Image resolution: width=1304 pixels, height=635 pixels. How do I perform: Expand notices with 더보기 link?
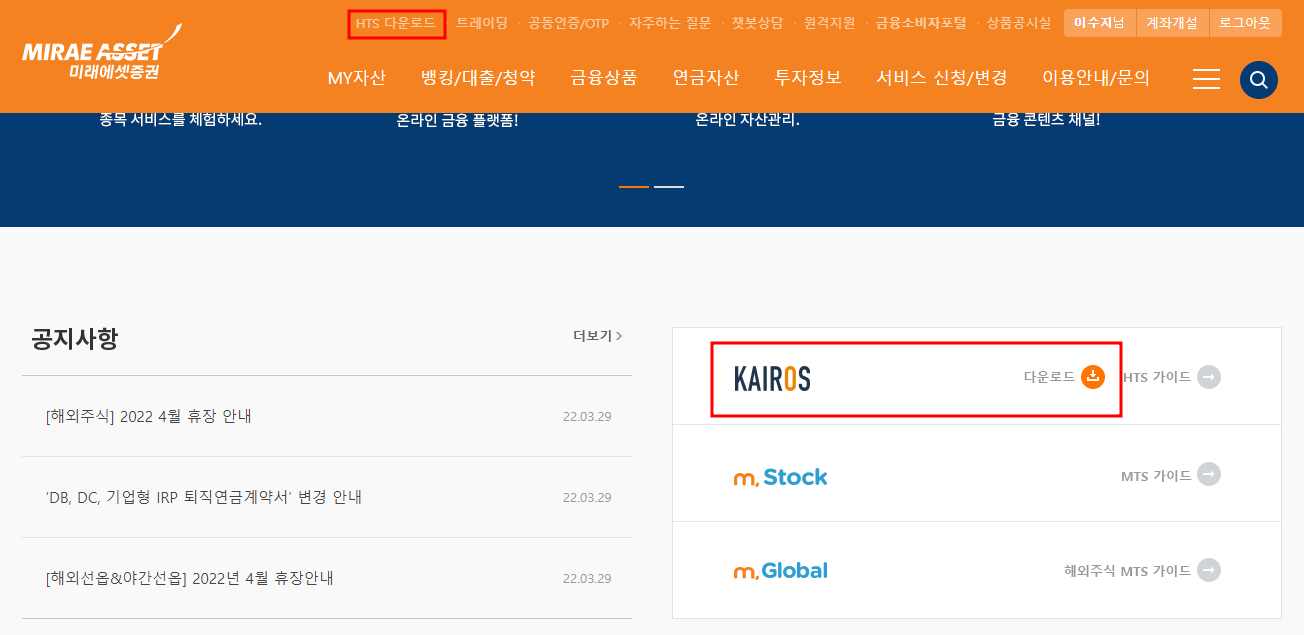pos(598,336)
